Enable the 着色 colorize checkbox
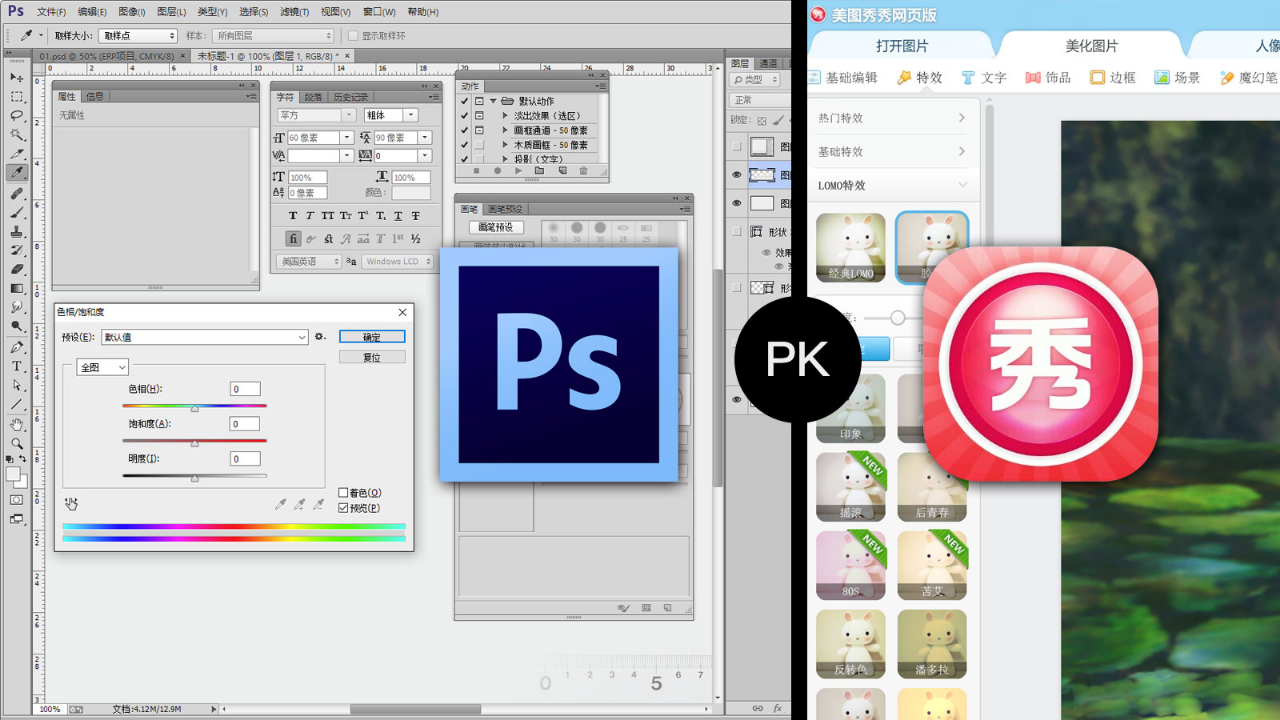The height and width of the screenshot is (720, 1280). [x=343, y=493]
